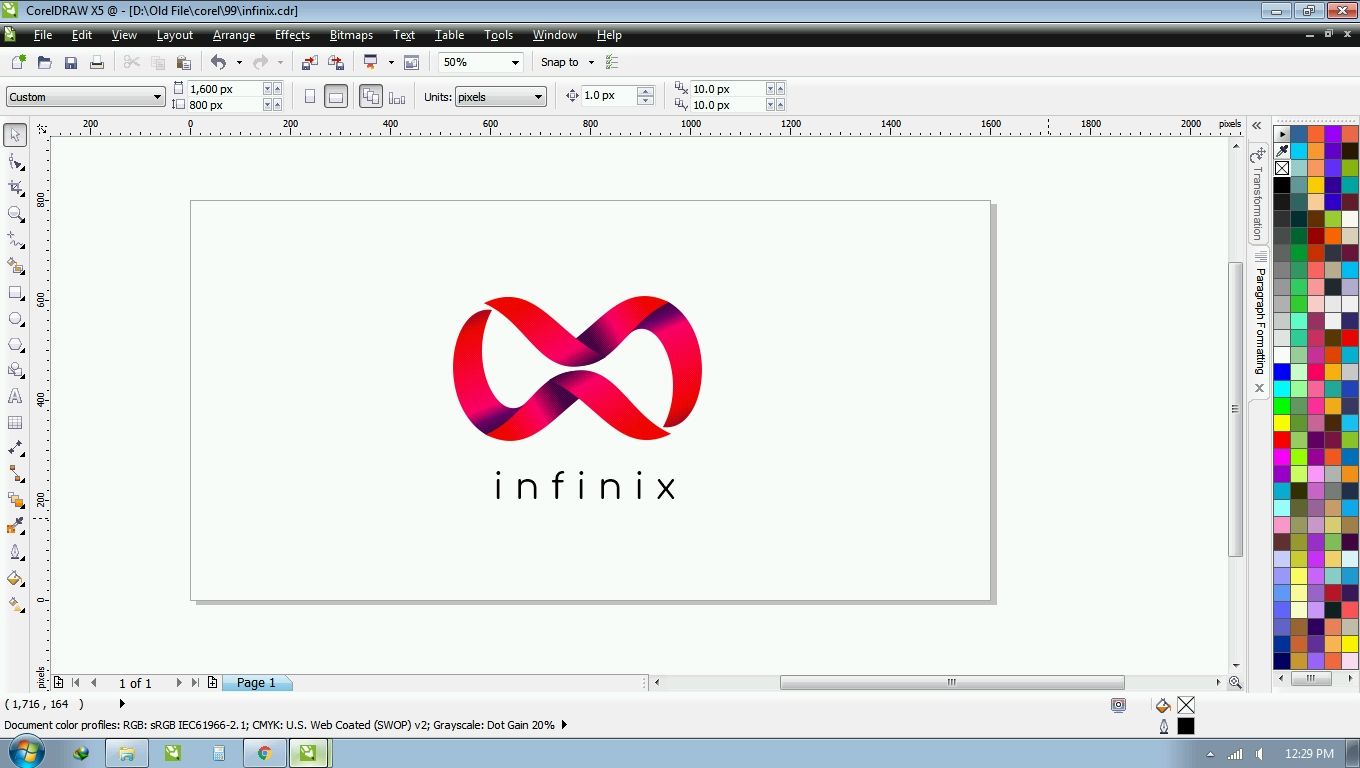Click the horizontal scrollbar thumb

point(952,683)
